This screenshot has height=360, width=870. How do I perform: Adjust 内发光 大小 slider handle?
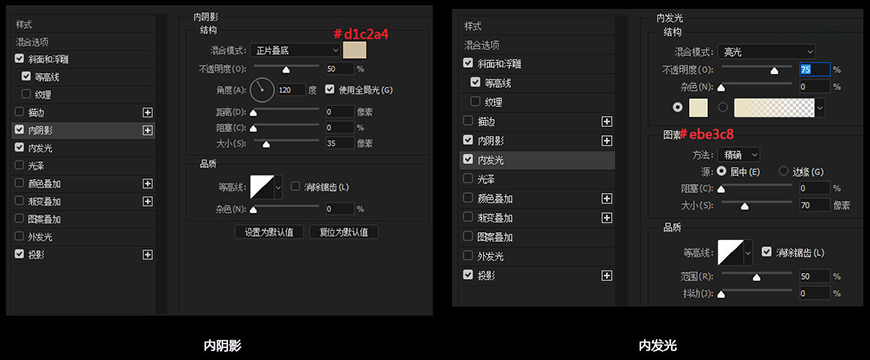coord(745,206)
